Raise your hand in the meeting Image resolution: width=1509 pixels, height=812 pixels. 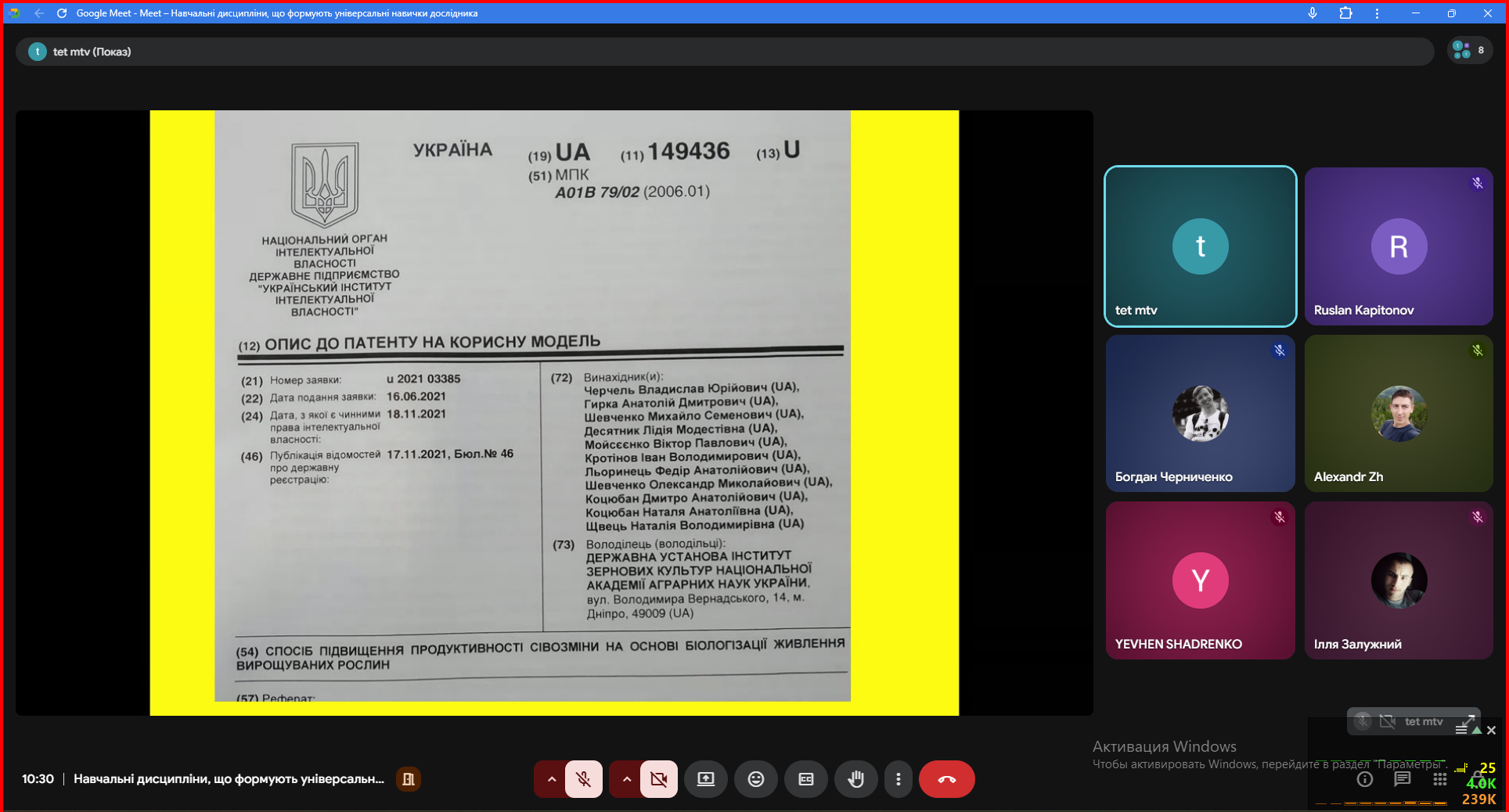[x=856, y=779]
